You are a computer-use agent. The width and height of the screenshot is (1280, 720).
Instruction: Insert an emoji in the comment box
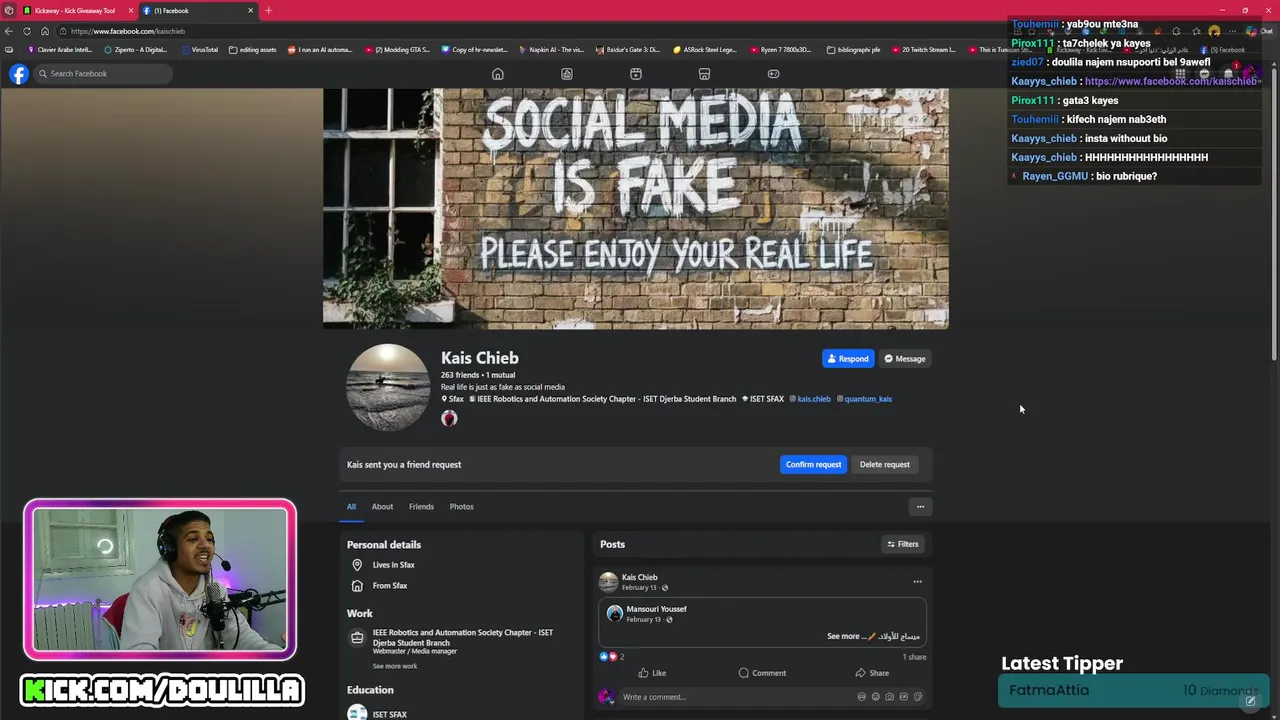(x=876, y=697)
